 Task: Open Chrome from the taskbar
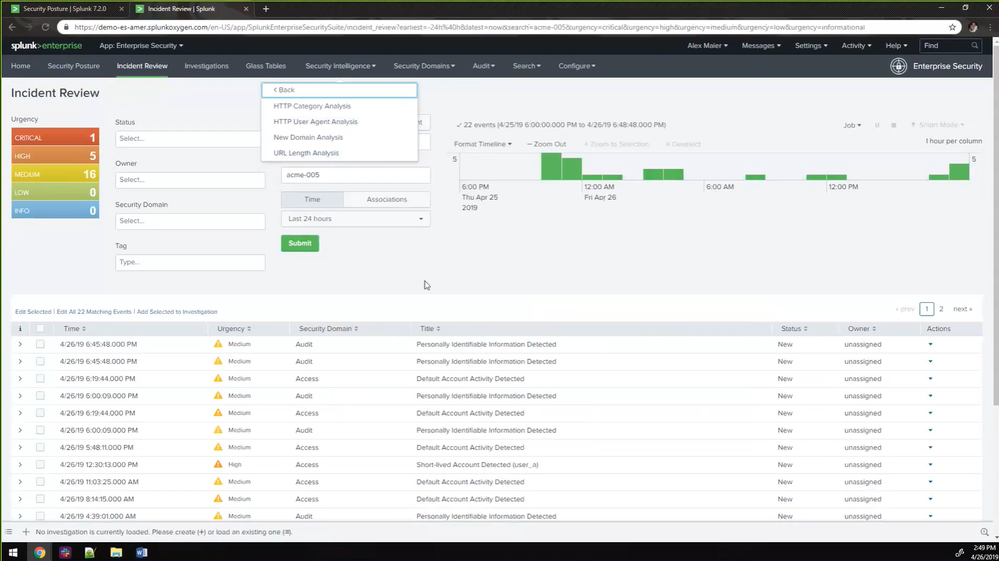pyautogui.click(x=40, y=552)
